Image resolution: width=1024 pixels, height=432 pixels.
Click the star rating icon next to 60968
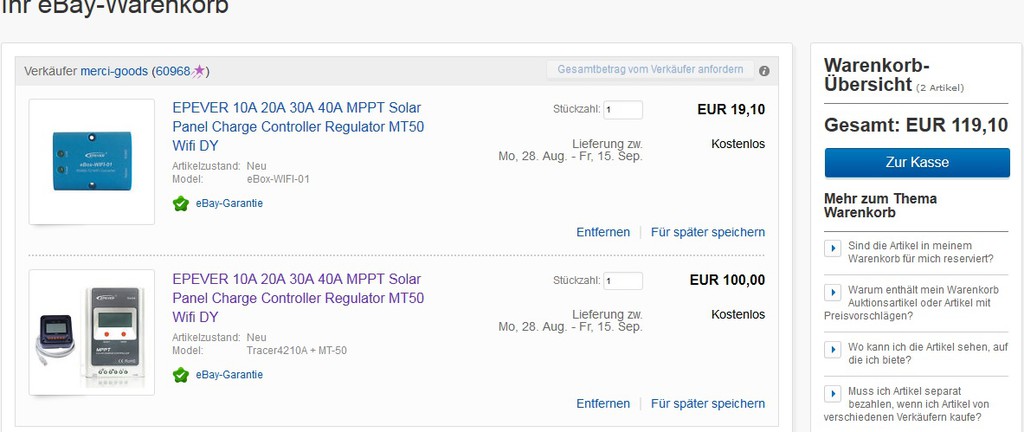199,71
